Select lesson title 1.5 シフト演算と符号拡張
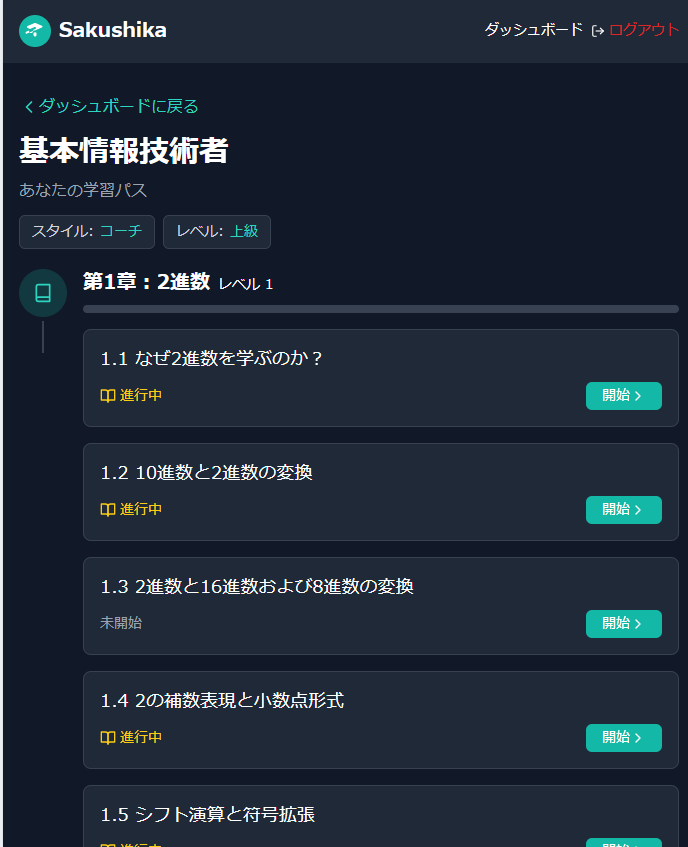The image size is (688, 847). point(208,815)
